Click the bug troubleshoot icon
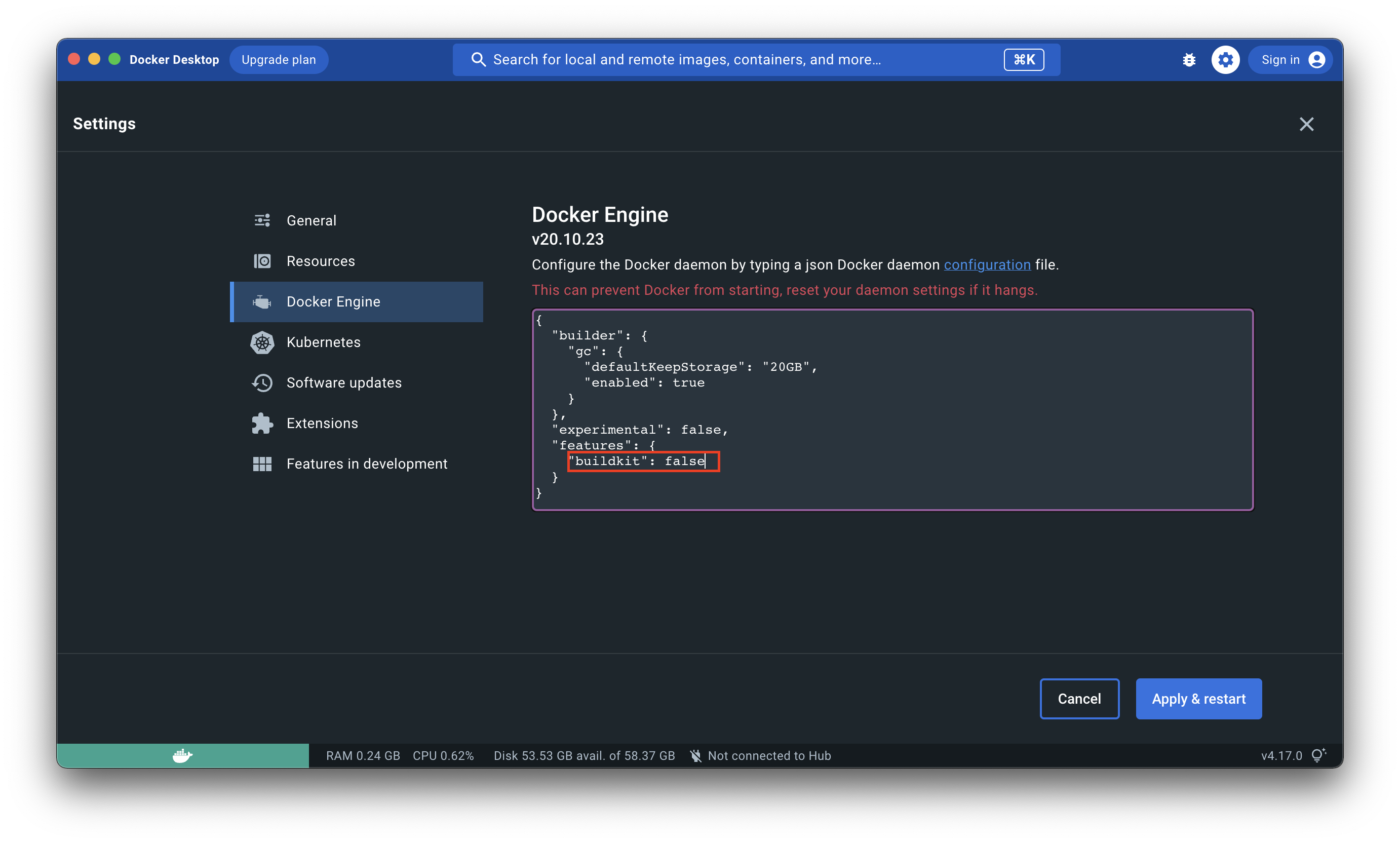The height and width of the screenshot is (843, 1400). click(1189, 60)
